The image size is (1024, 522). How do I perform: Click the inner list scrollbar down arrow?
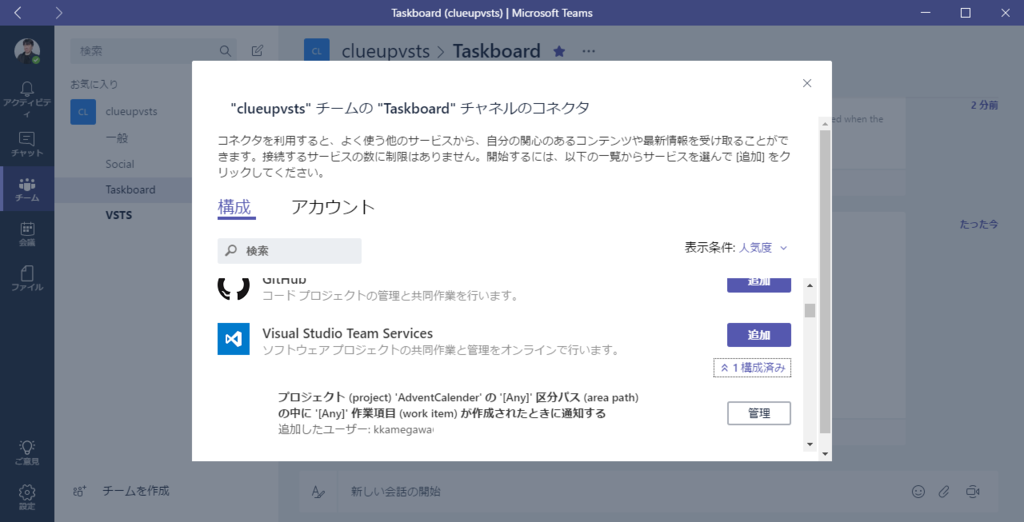coord(810,444)
